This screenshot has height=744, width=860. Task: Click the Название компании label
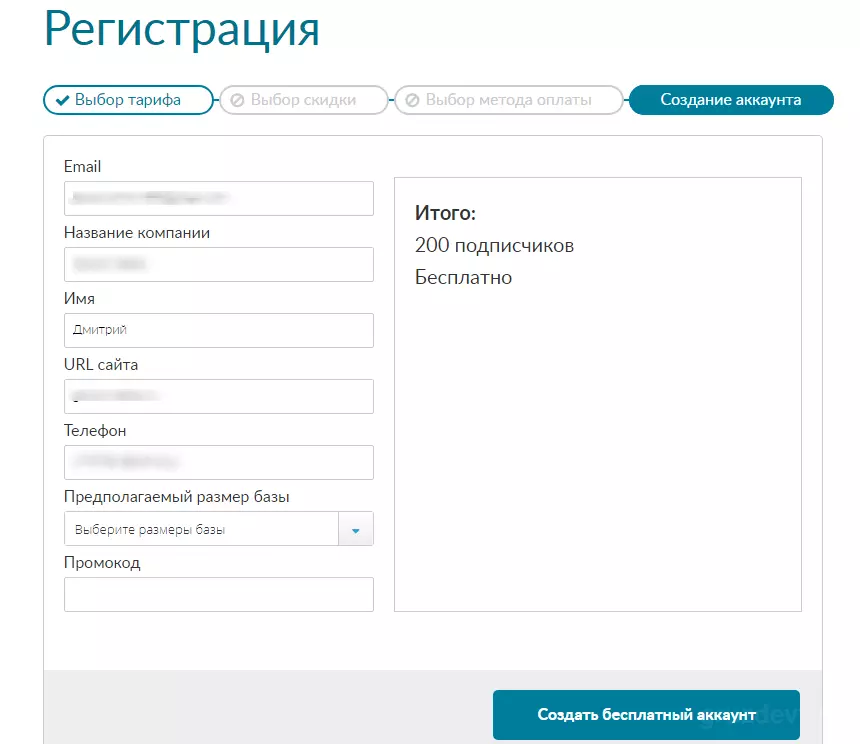137,232
